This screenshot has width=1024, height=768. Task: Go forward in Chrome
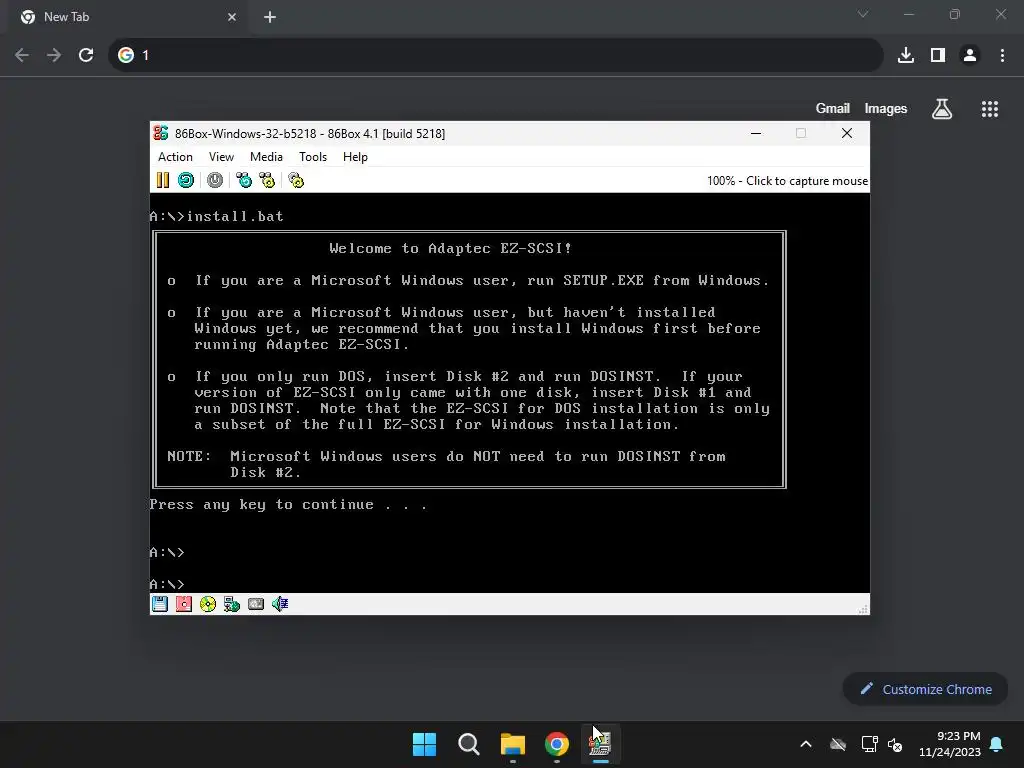[x=54, y=55]
